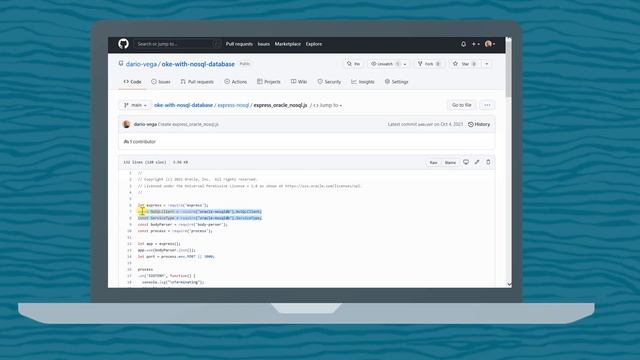Switch to the Insights tab
The image size is (640, 360).
363,82
